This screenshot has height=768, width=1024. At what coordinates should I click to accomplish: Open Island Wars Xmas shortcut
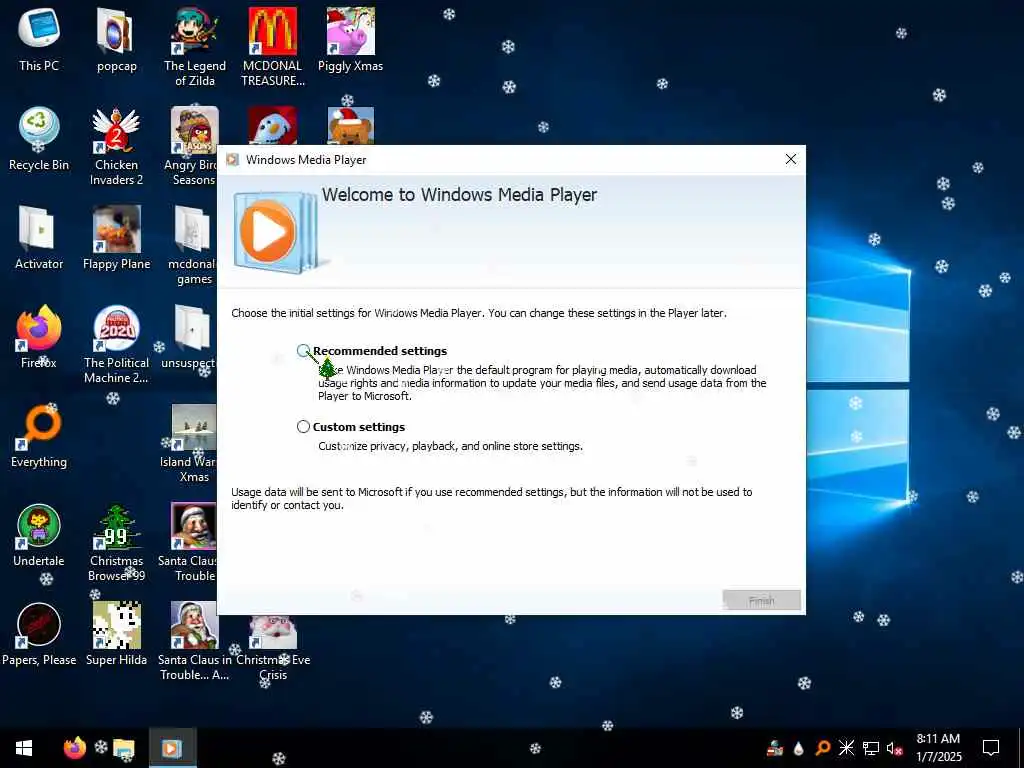click(189, 444)
